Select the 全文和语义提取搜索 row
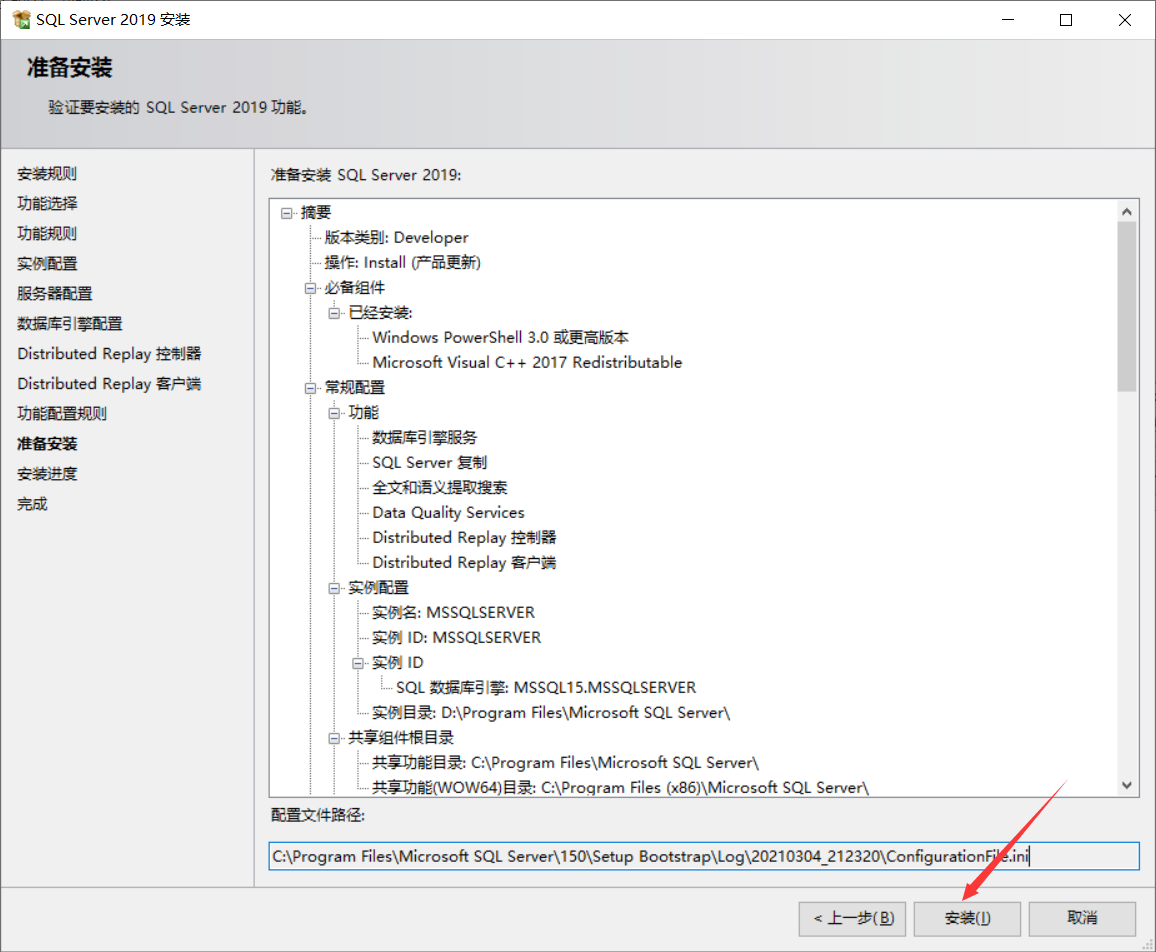The width and height of the screenshot is (1156, 952). (440, 488)
